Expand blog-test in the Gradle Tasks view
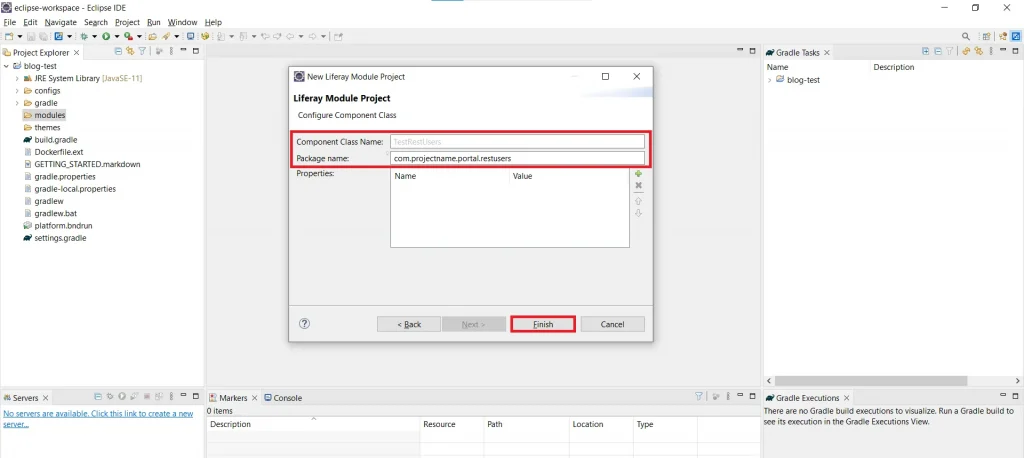 coord(770,80)
